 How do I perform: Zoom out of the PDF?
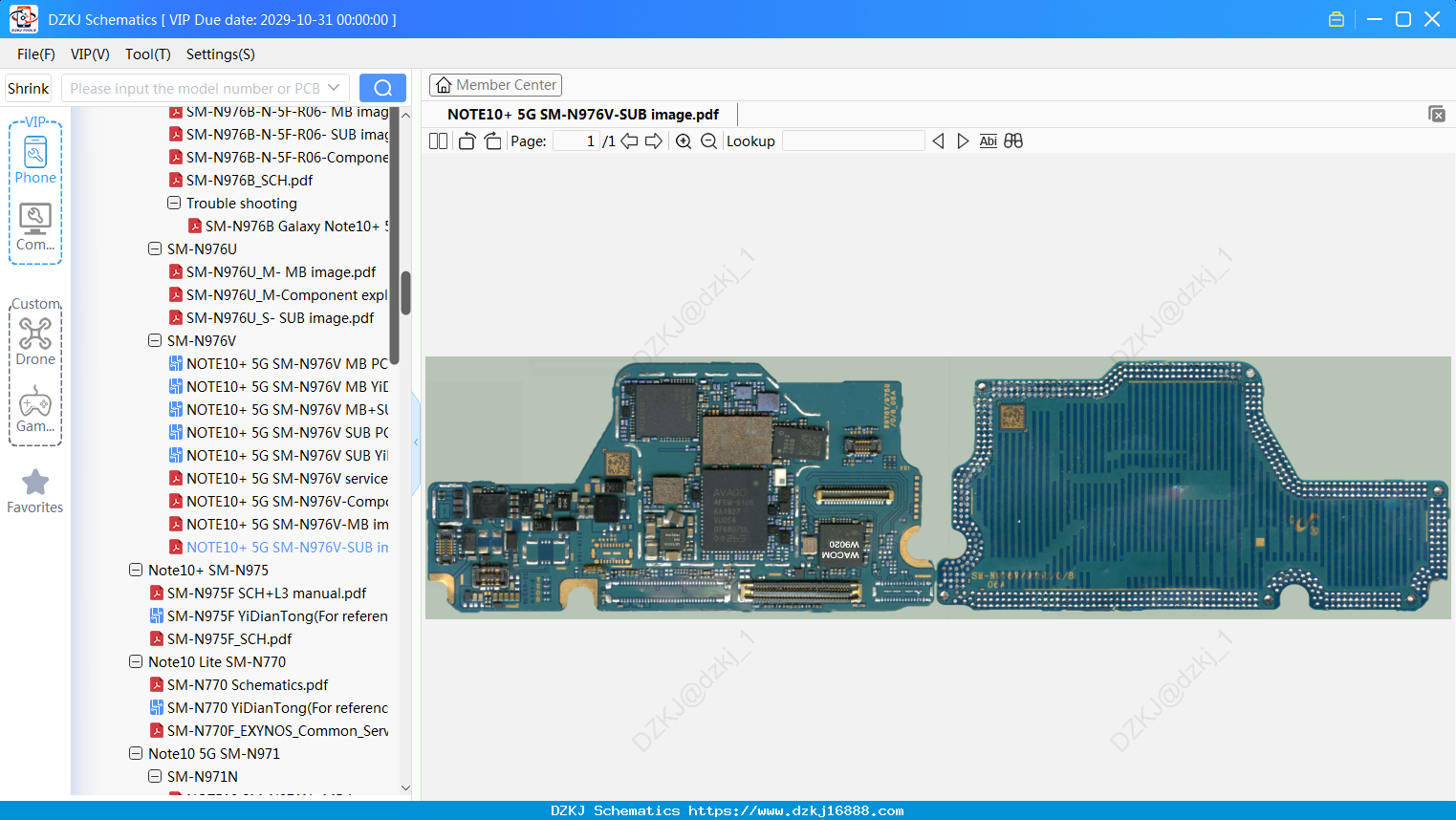point(708,141)
